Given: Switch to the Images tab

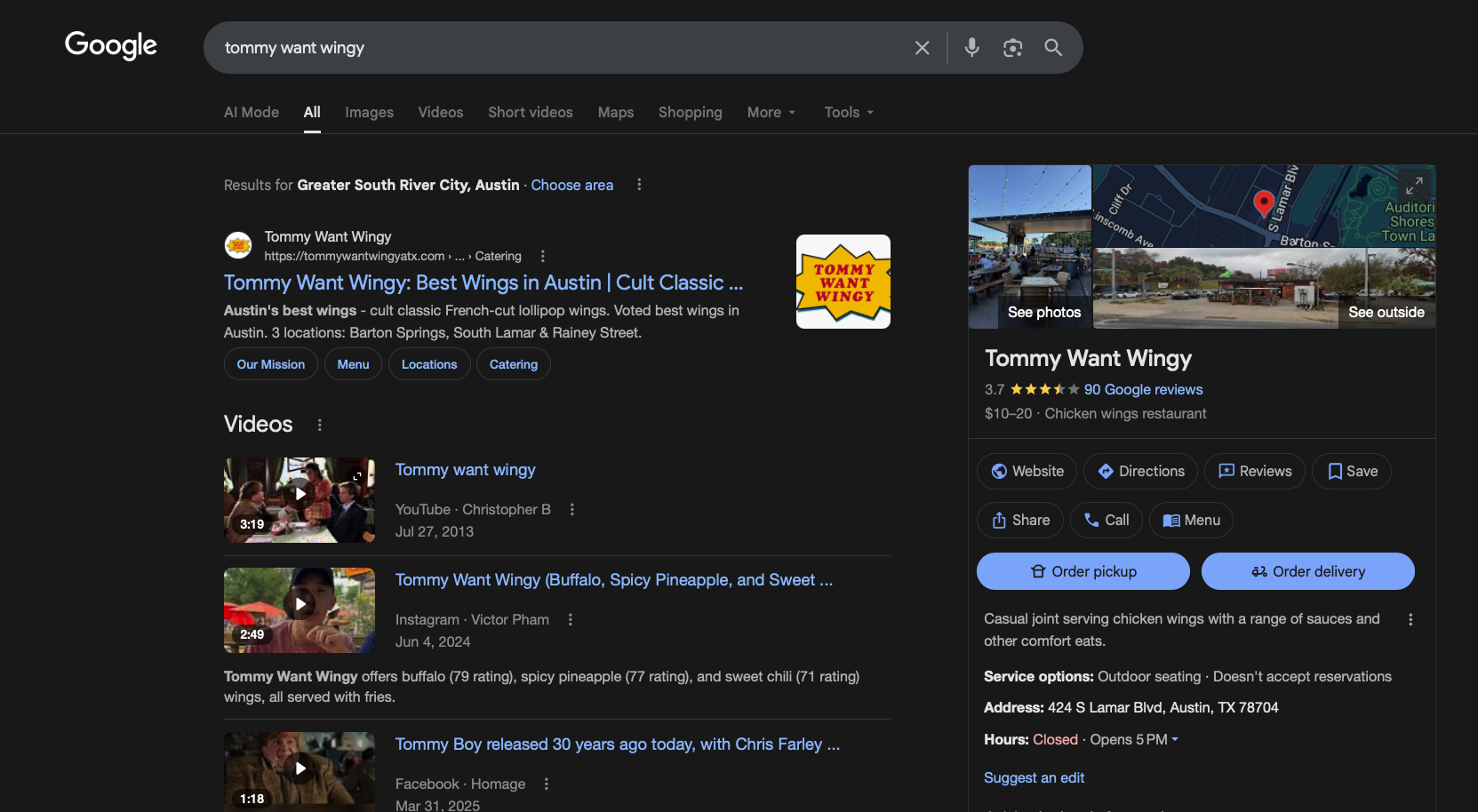Looking at the screenshot, I should point(369,112).
